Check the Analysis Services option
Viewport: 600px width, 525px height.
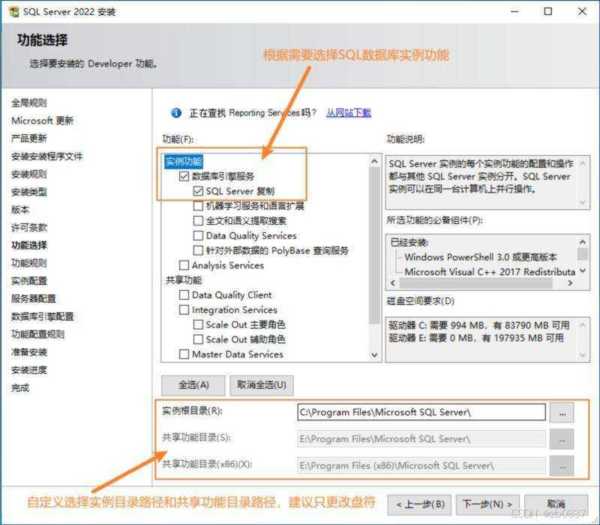pos(184,265)
